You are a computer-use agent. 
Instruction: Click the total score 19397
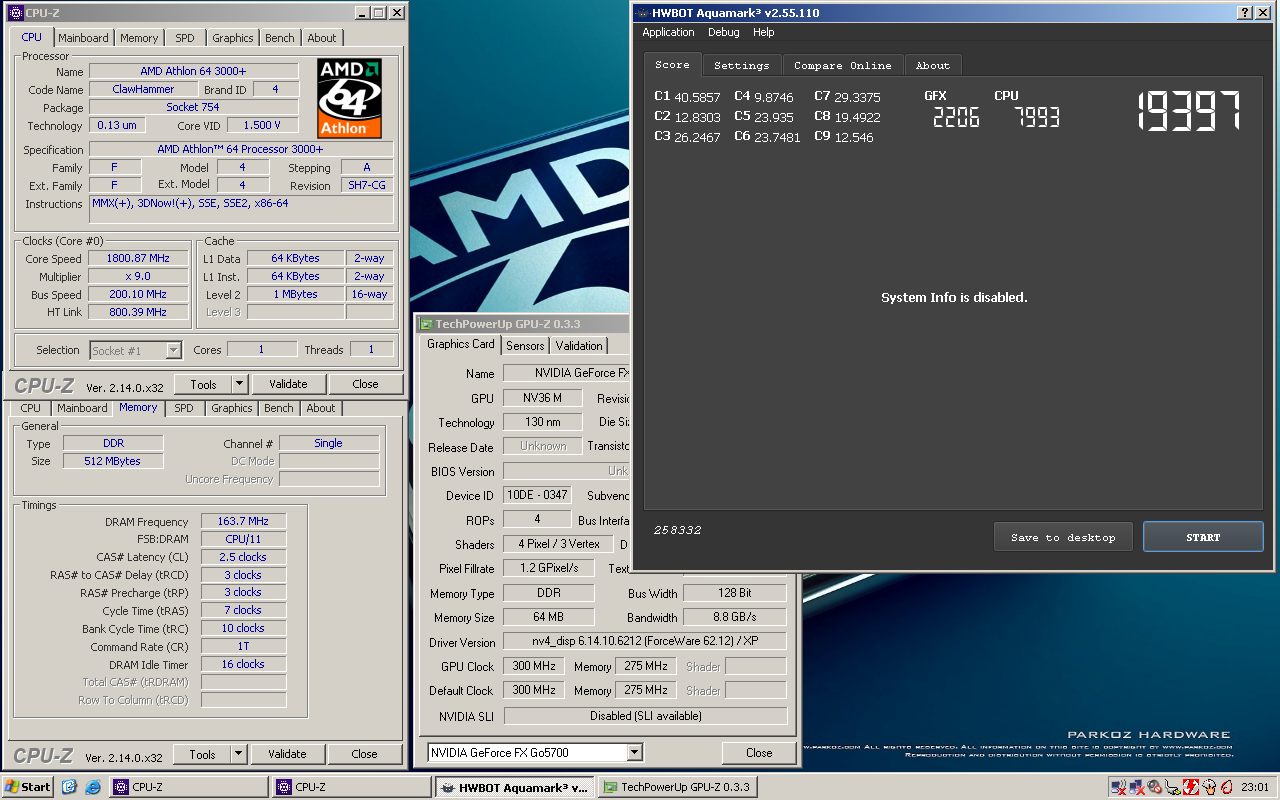coord(1189,111)
